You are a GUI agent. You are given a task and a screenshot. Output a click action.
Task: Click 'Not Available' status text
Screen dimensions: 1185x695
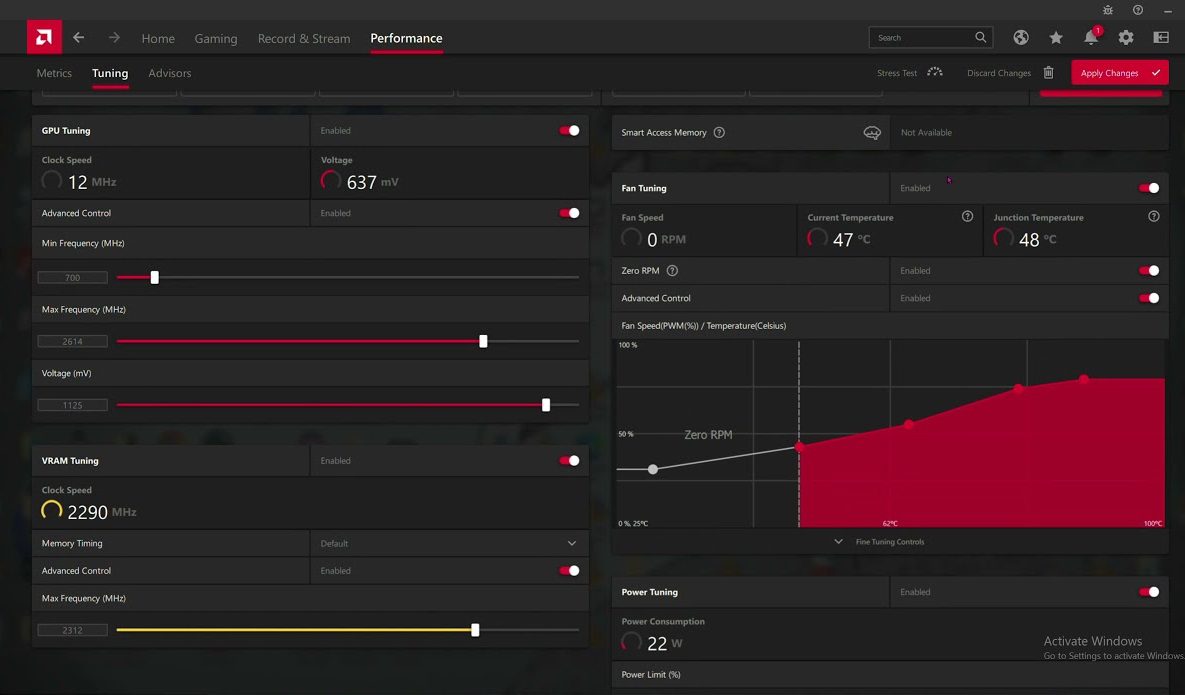pos(926,132)
